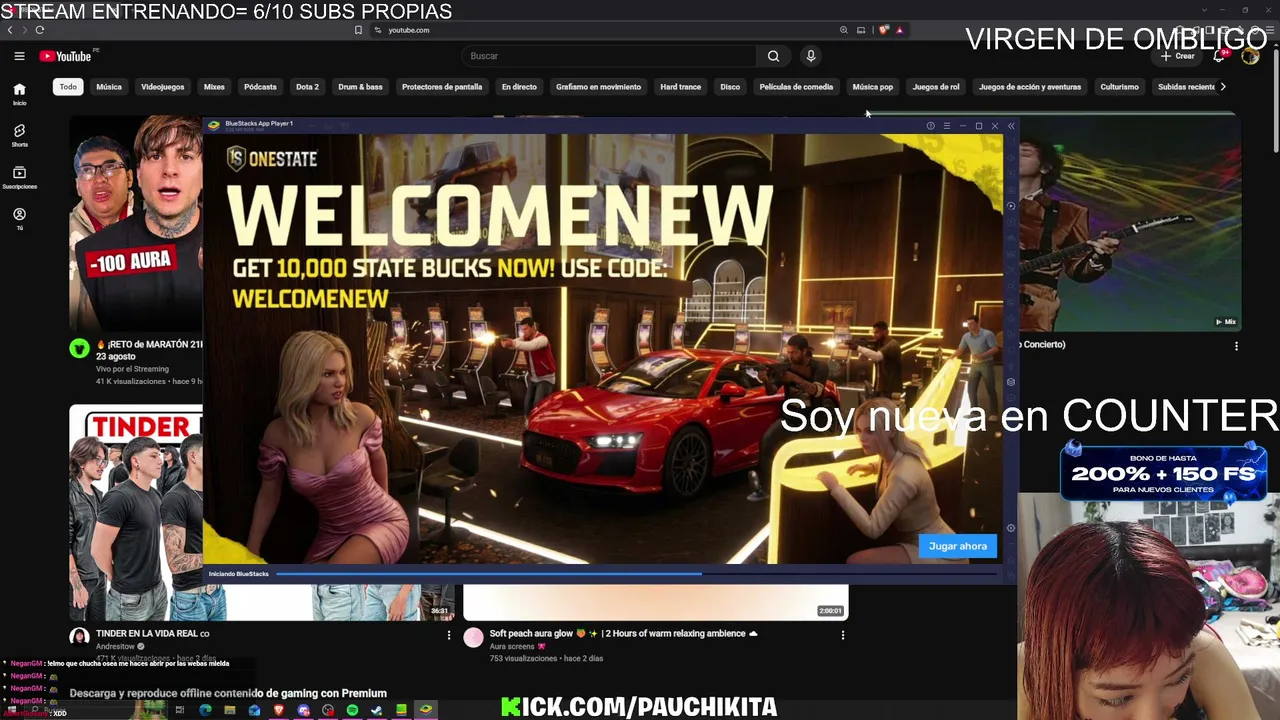Select the Todo filter chip
This screenshot has height=720, width=1280.
click(68, 87)
